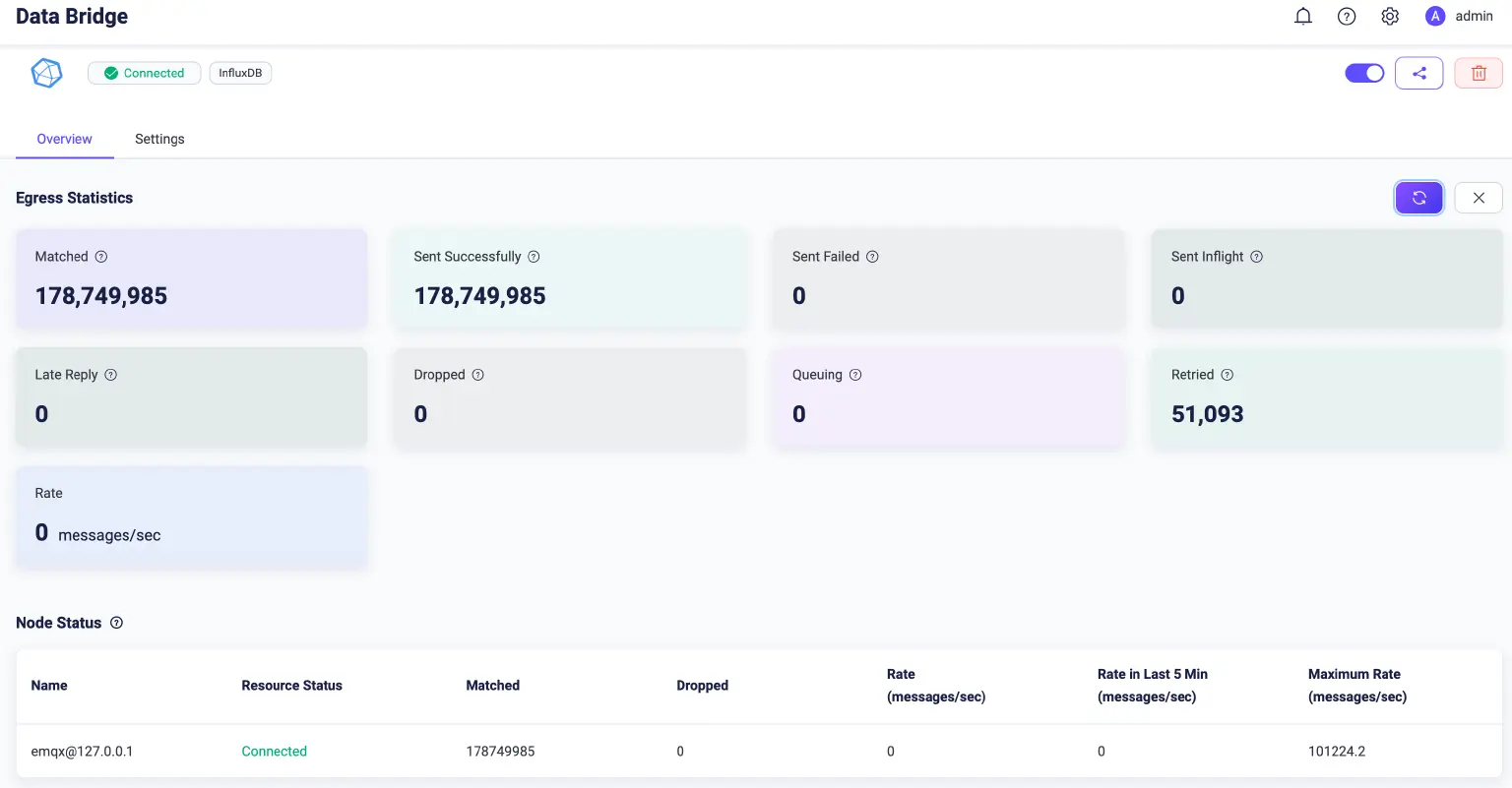Toggle the data bridge enable switch

pyautogui.click(x=1364, y=73)
